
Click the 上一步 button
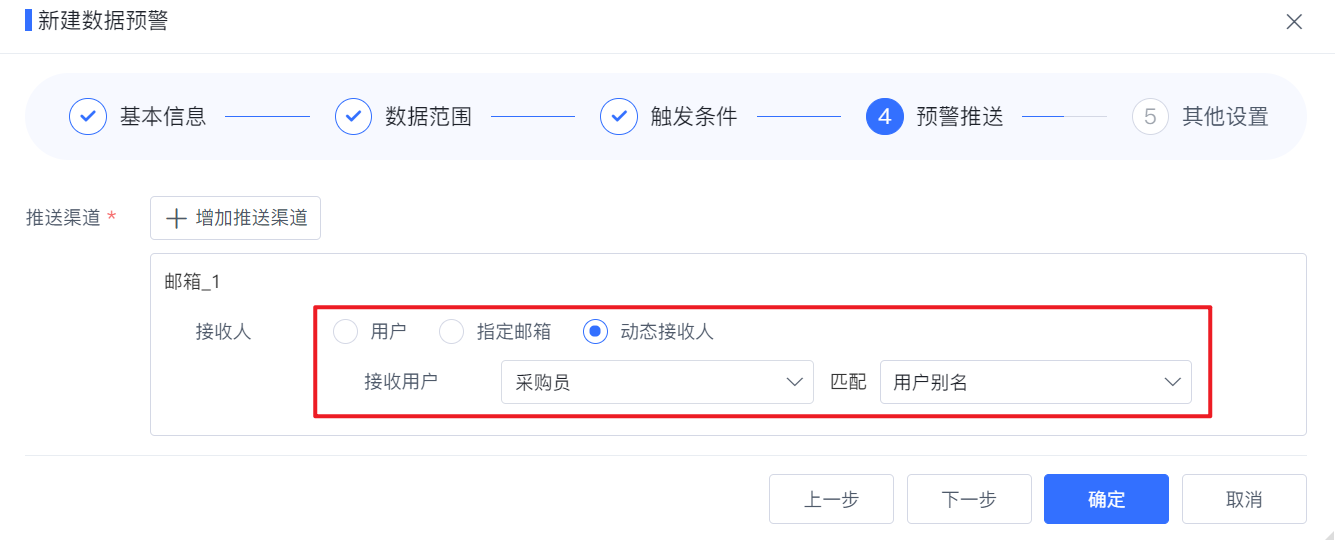click(831, 499)
